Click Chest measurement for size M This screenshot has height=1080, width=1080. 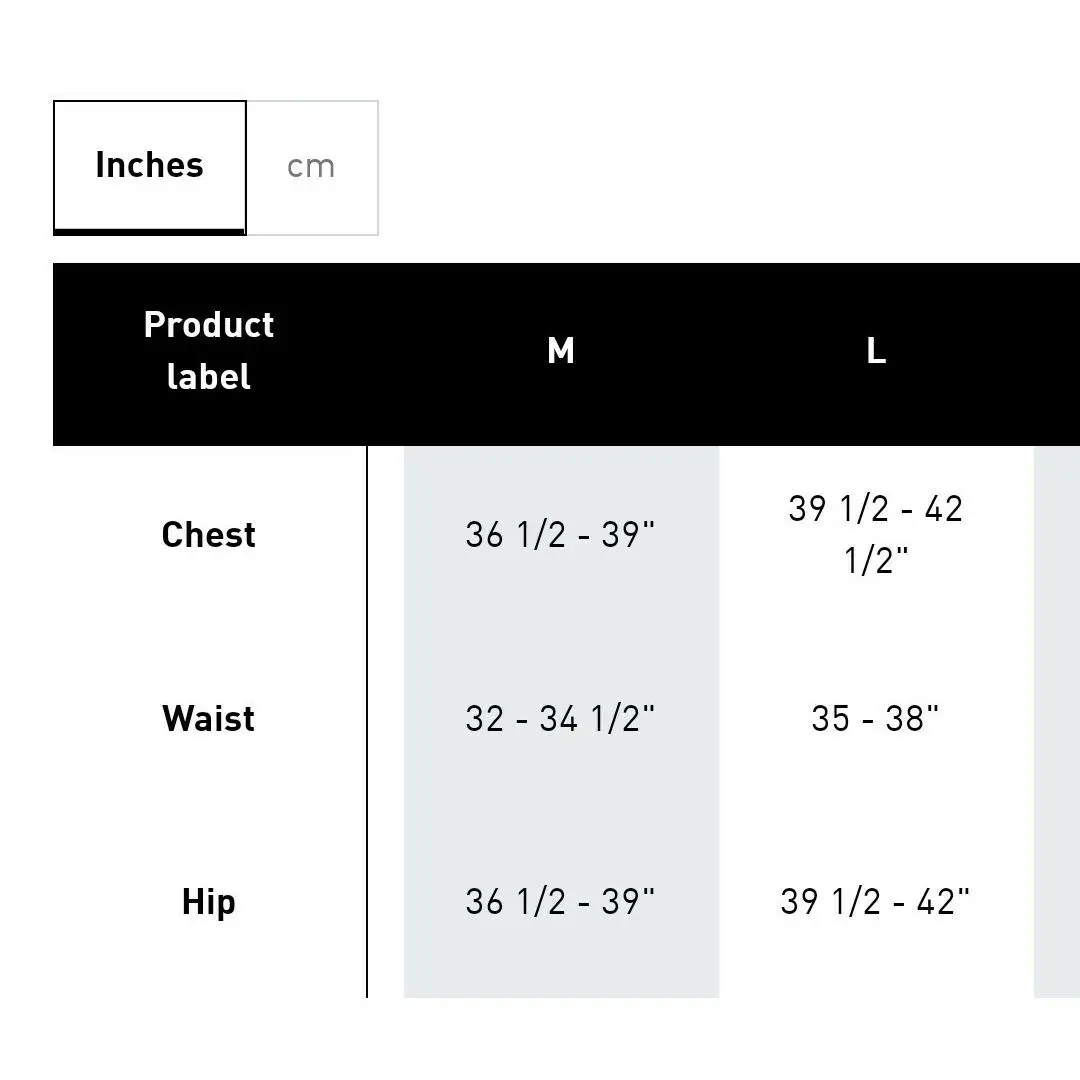(560, 534)
